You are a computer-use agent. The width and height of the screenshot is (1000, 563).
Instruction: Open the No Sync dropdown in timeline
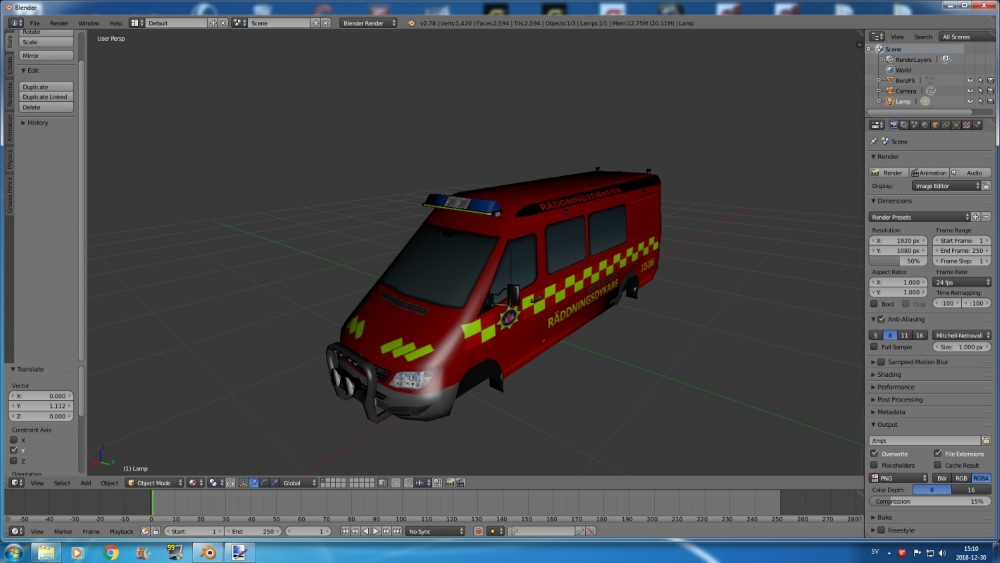point(435,531)
